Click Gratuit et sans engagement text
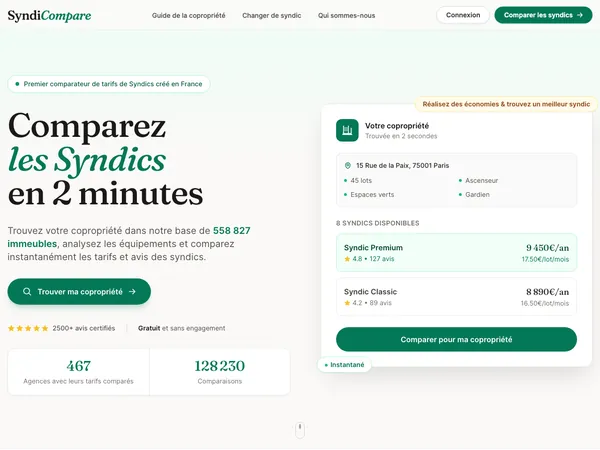The image size is (600, 450). coord(181,328)
